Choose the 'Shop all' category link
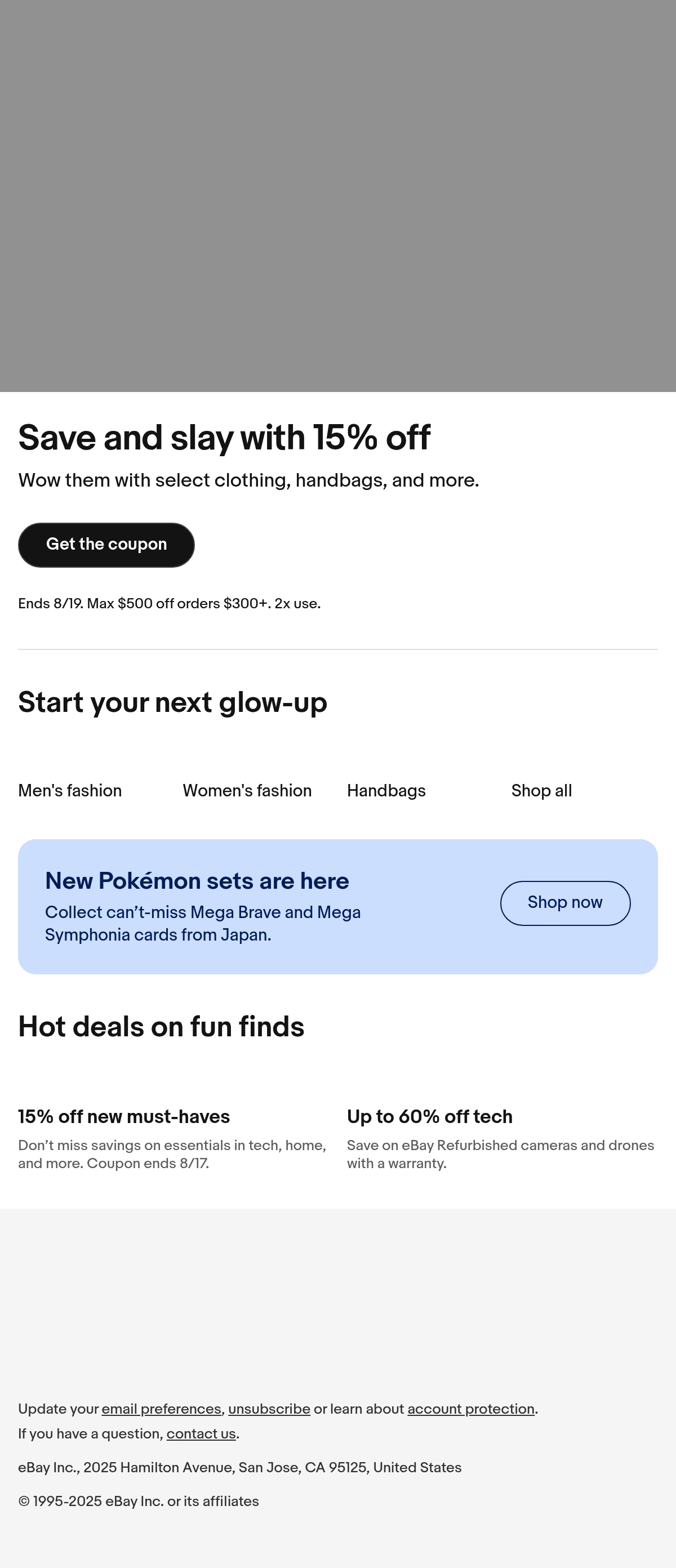Screen dimensions: 676x1568 click(x=541, y=791)
